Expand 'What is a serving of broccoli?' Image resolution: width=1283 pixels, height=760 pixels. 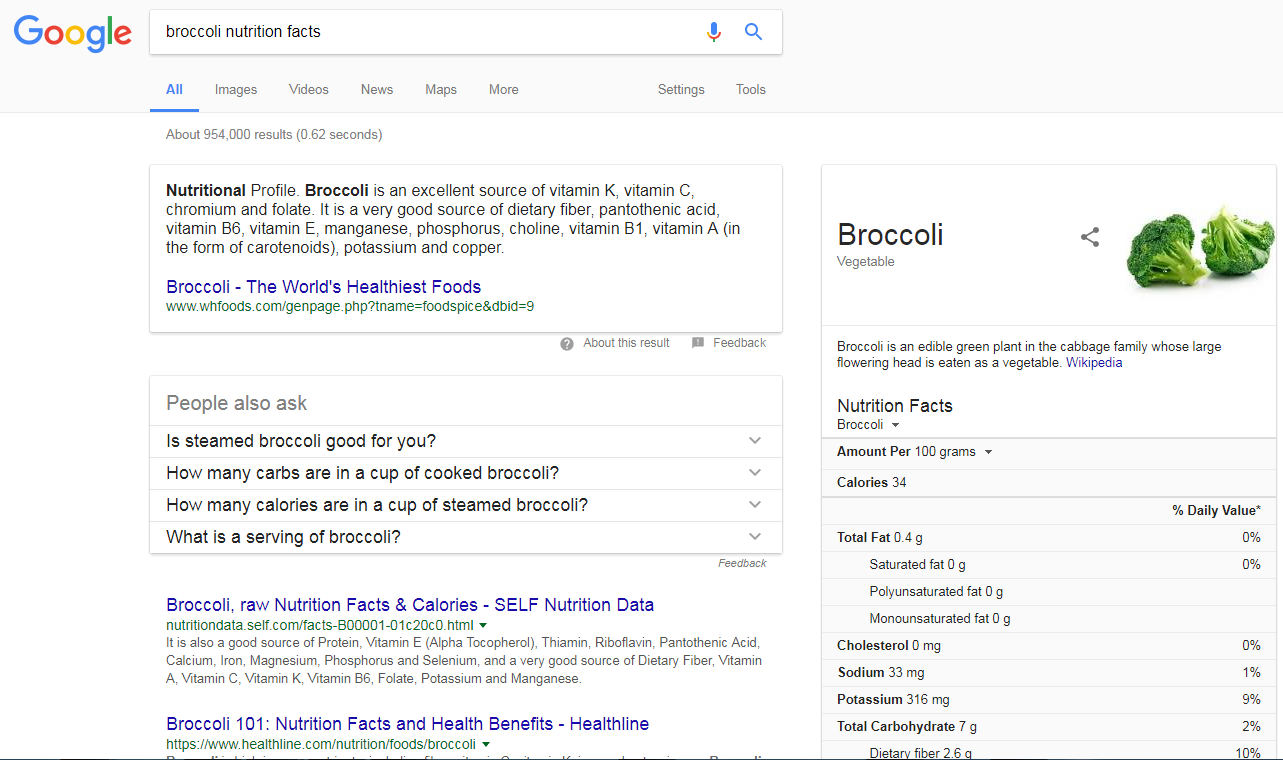coord(754,537)
